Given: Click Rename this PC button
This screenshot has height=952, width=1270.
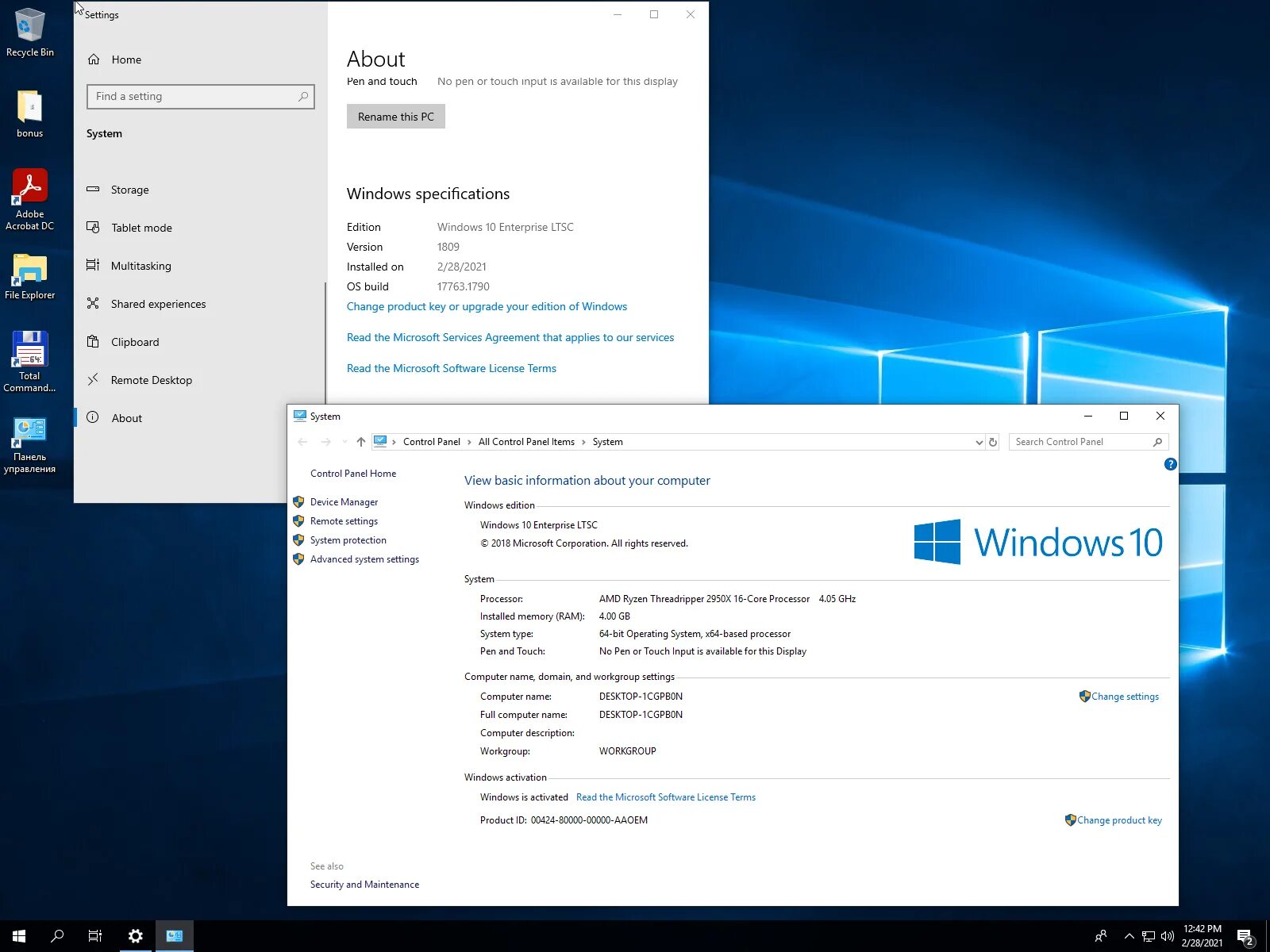Looking at the screenshot, I should (x=395, y=117).
